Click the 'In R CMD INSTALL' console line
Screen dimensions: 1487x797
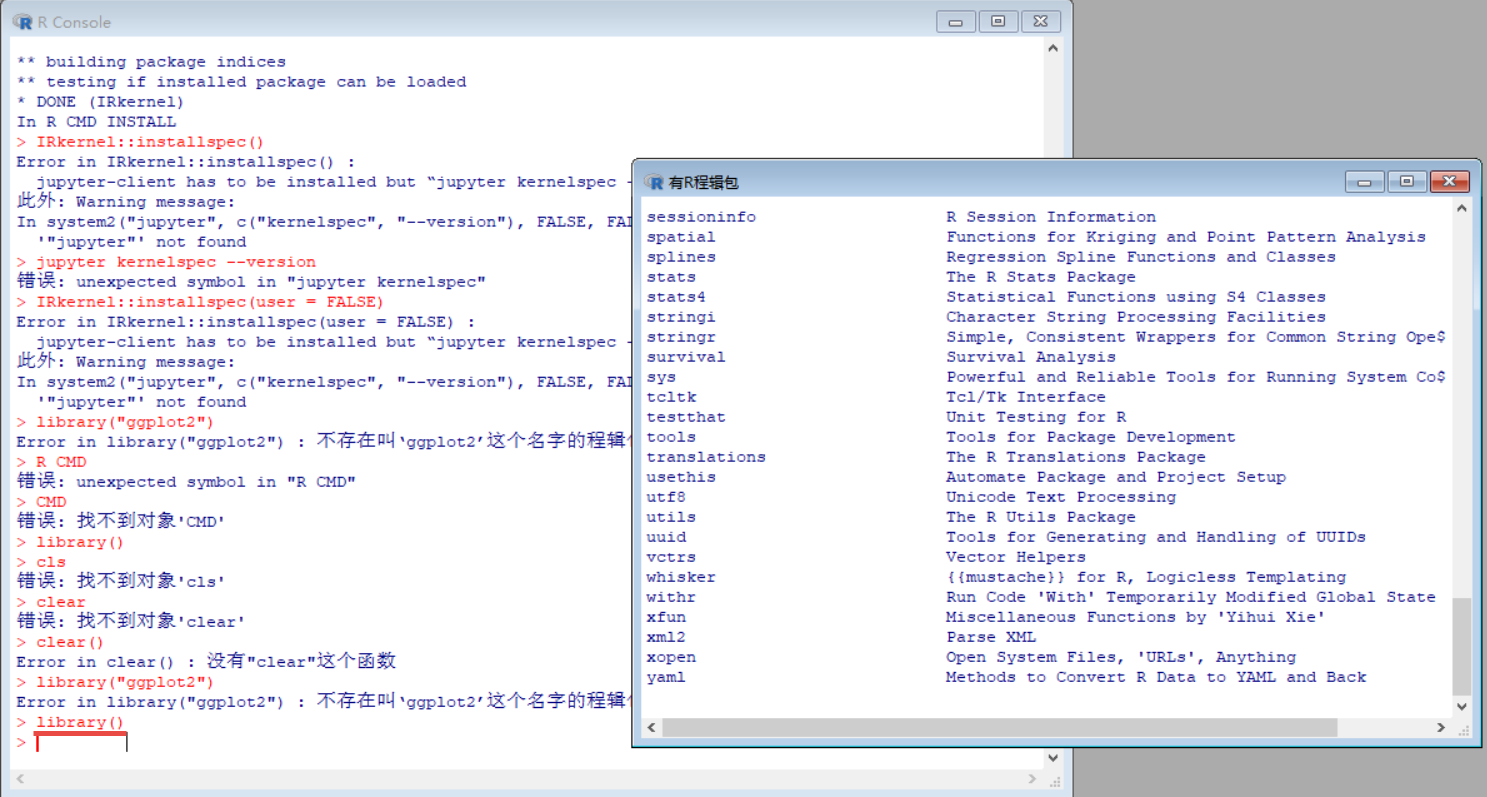click(96, 122)
